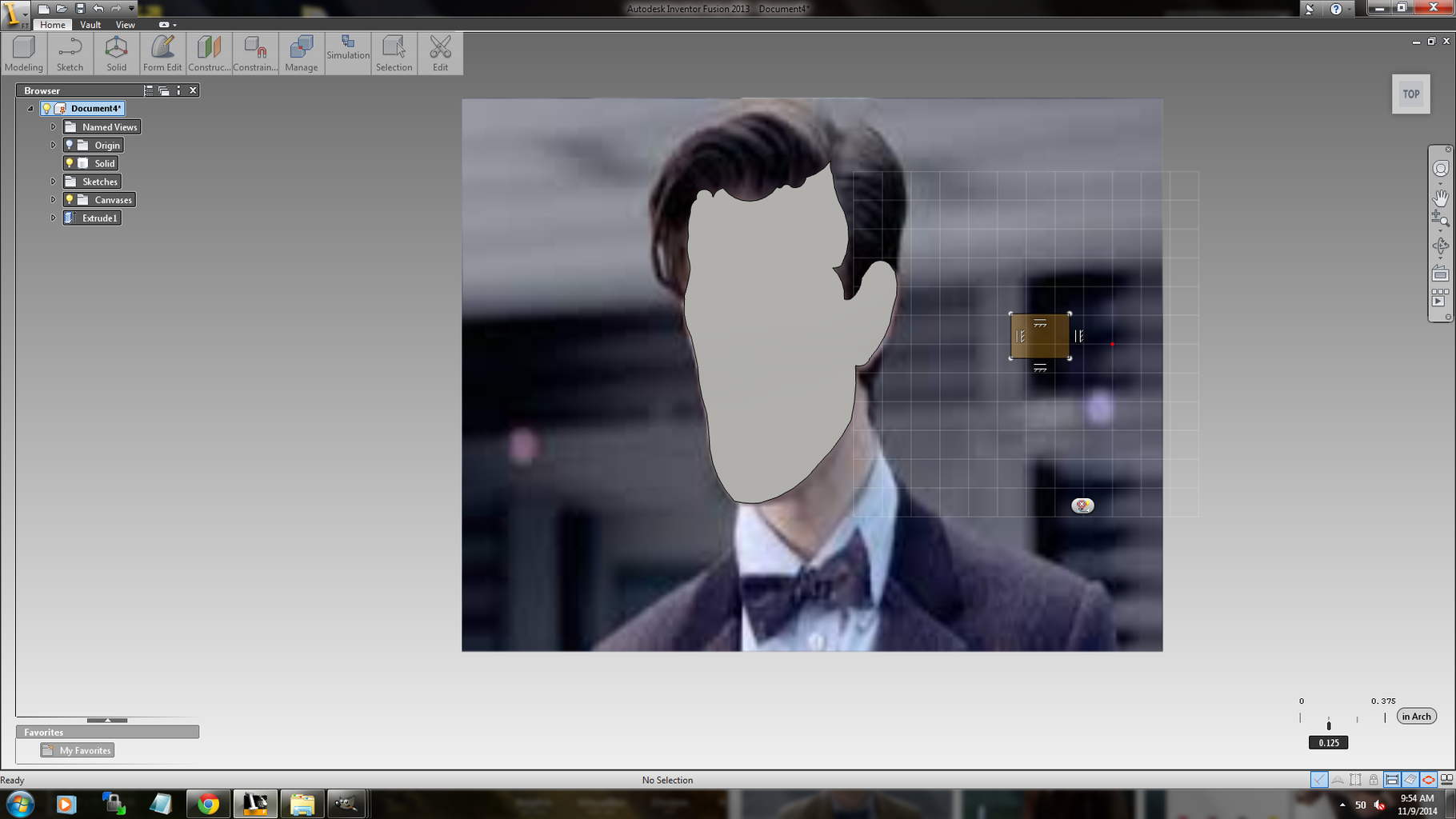The height and width of the screenshot is (819, 1456).
Task: Open the Sketch tools panel
Action: click(x=70, y=54)
